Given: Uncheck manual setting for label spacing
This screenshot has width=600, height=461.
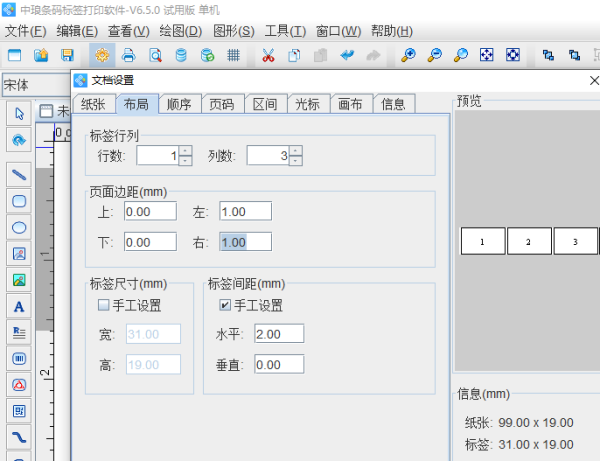Looking at the screenshot, I should 225,305.
